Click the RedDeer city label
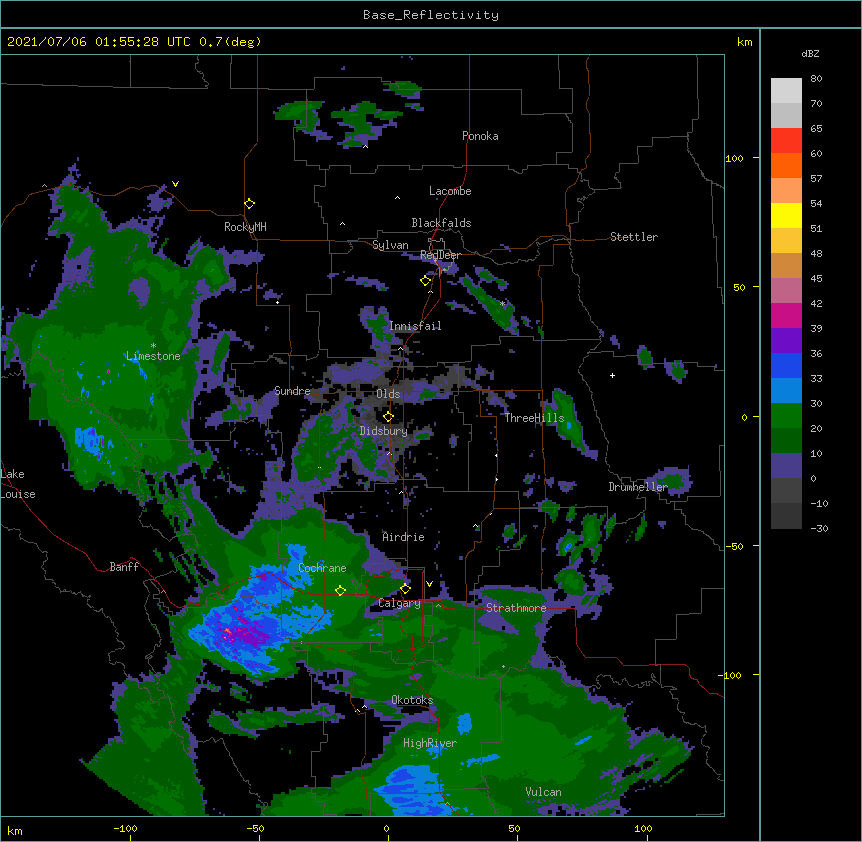The height and width of the screenshot is (842, 862). 440,255
